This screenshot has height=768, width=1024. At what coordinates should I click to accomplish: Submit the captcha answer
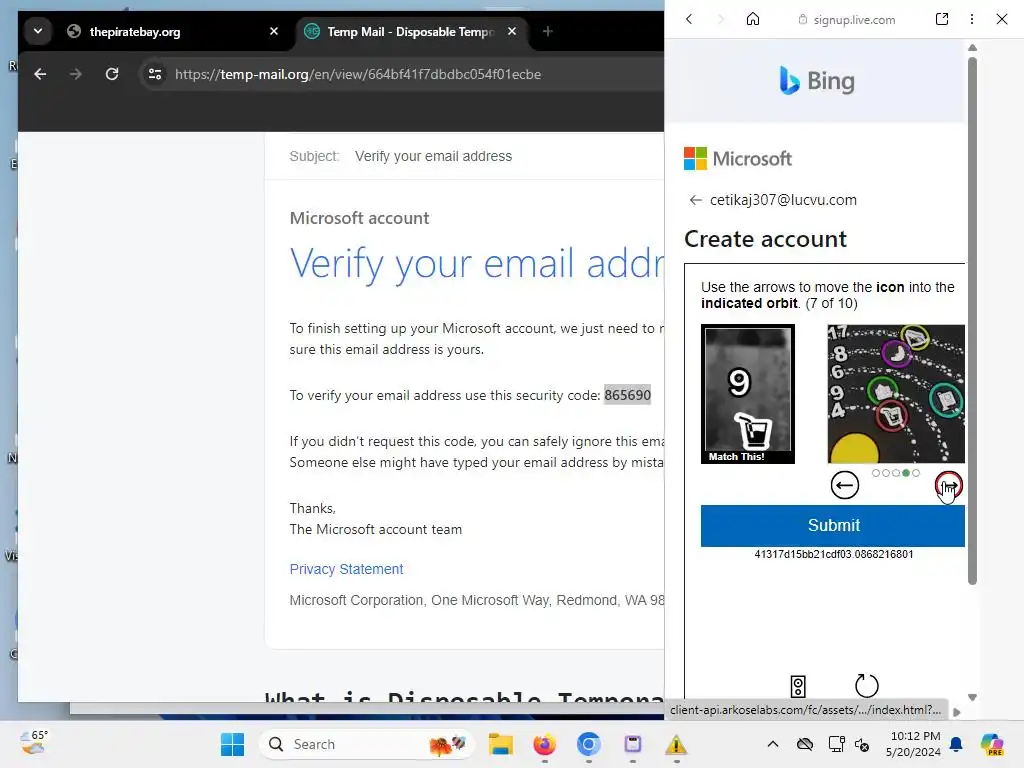(833, 525)
